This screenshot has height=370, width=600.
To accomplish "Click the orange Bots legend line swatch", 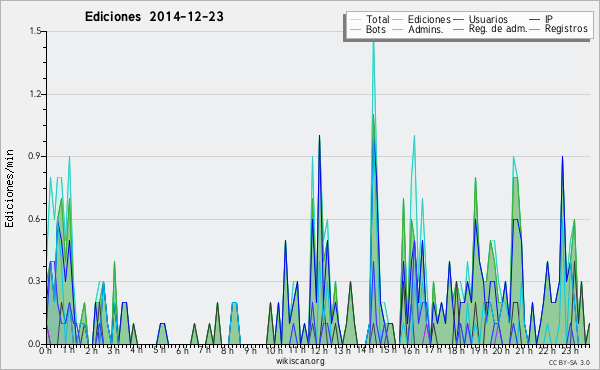I will (355, 29).
